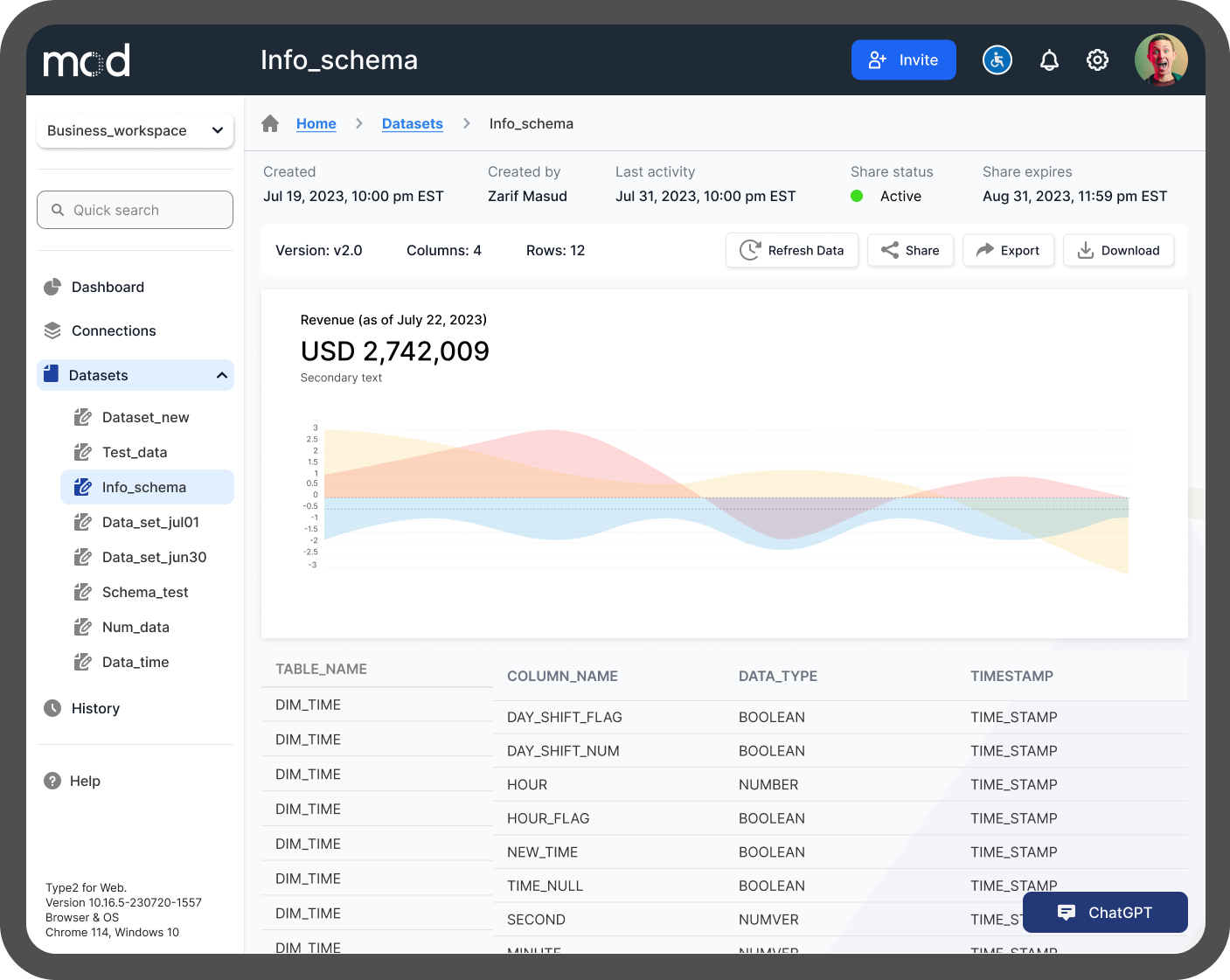
Task: Open settings gear icon
Action: coord(1097,60)
